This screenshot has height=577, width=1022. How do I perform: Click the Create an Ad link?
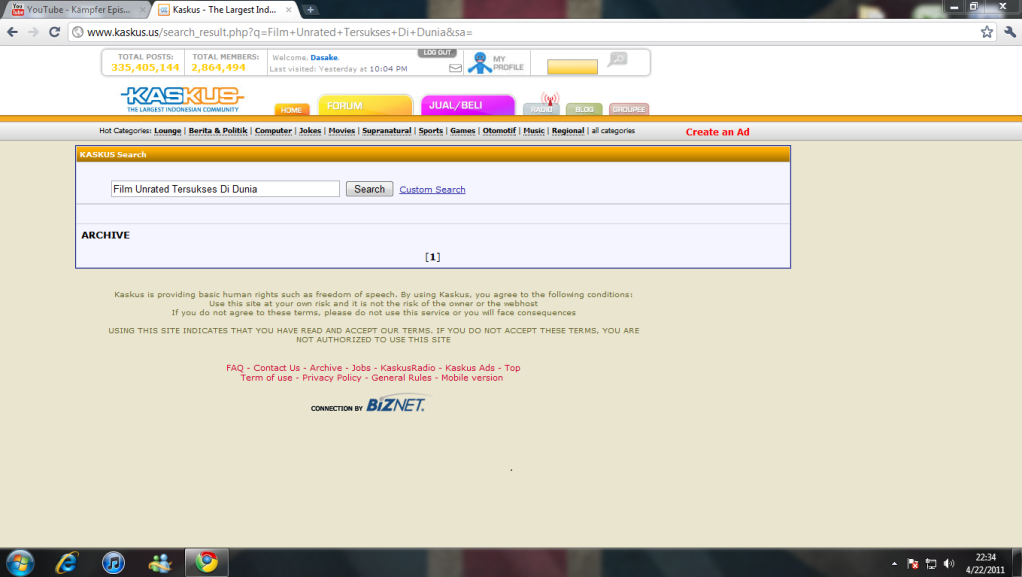pos(718,132)
